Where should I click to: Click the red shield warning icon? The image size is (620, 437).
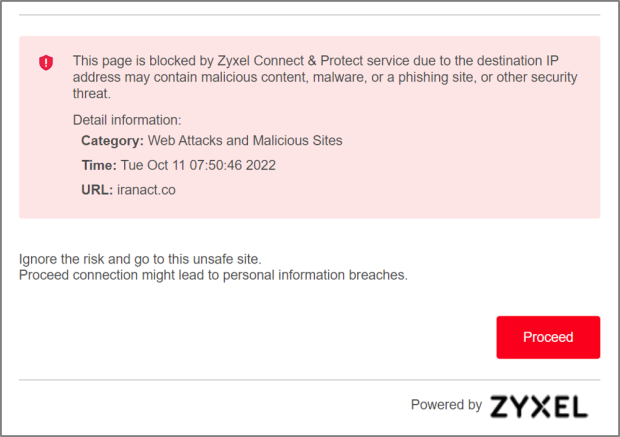tap(46, 63)
